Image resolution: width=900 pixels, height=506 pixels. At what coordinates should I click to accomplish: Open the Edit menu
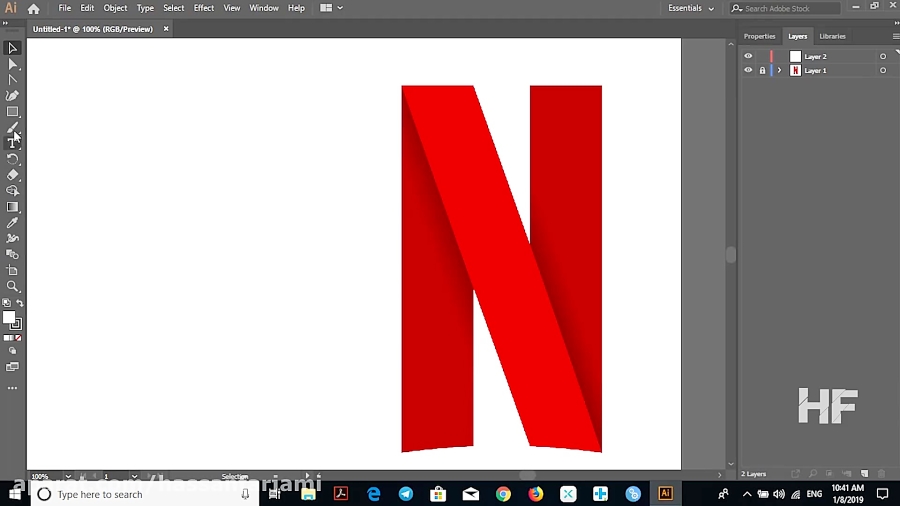pos(87,8)
